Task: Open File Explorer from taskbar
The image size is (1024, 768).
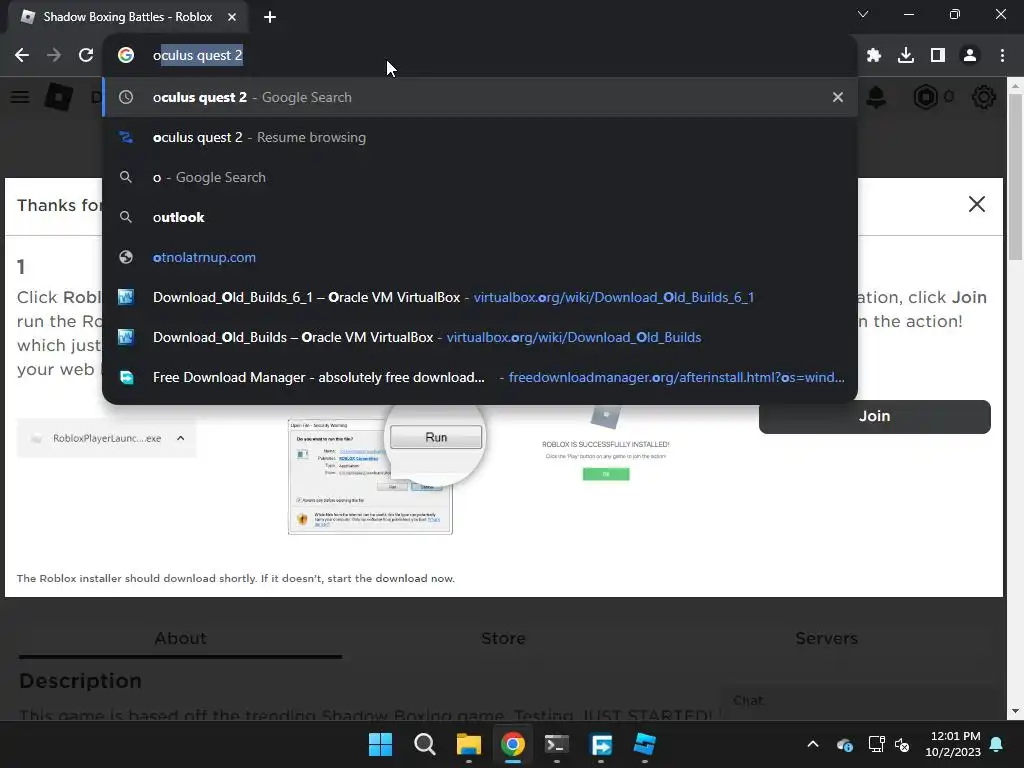Action: [x=469, y=744]
